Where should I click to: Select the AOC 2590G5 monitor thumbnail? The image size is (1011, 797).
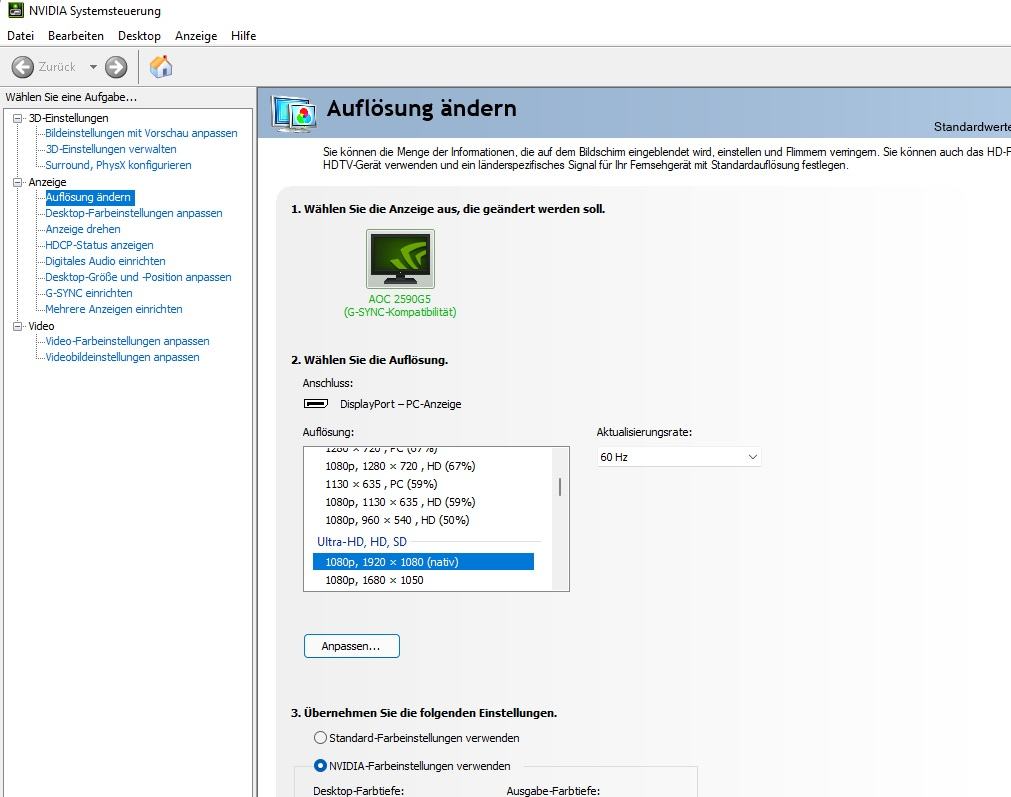tap(400, 259)
